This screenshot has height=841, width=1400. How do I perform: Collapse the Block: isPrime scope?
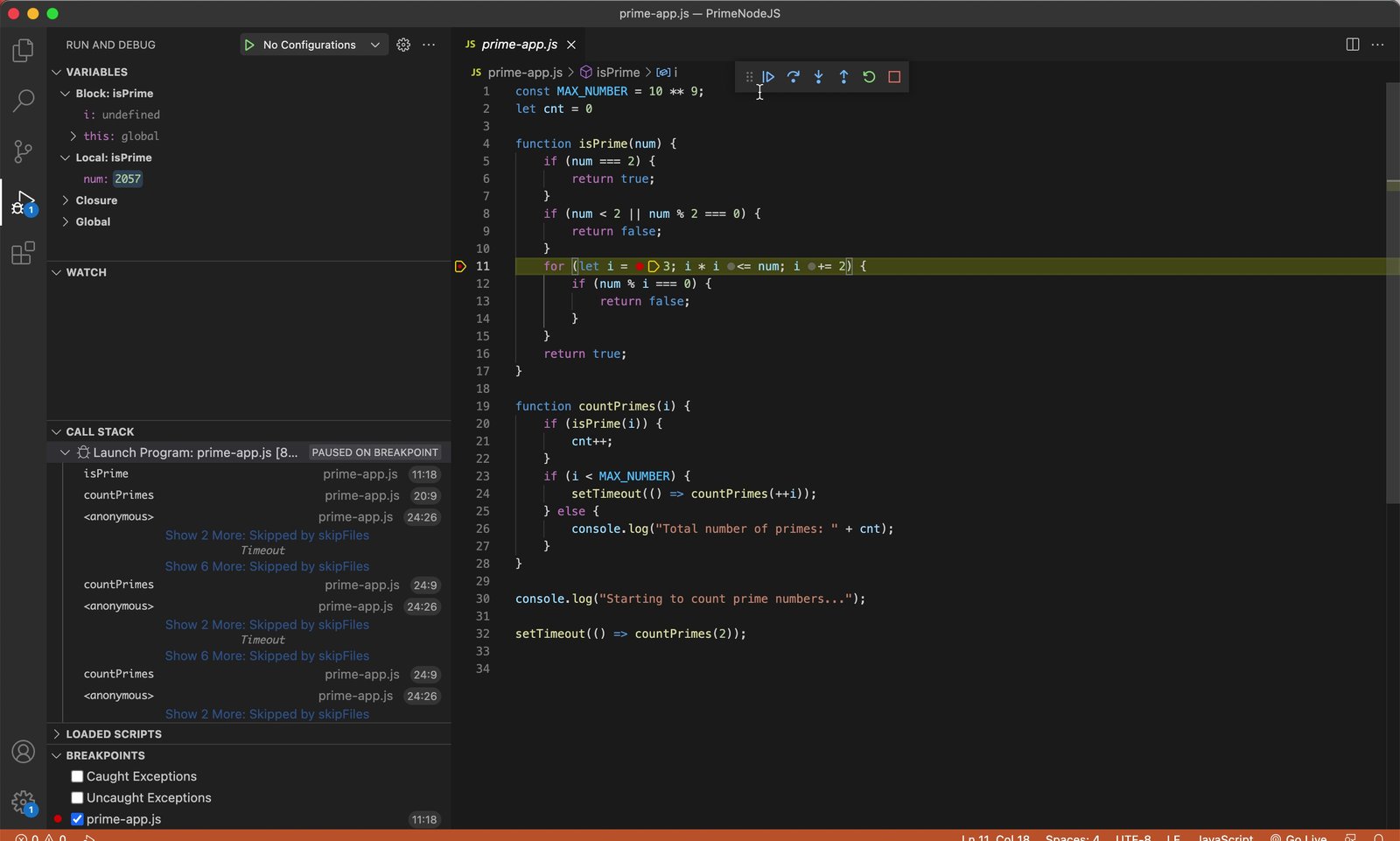point(65,93)
